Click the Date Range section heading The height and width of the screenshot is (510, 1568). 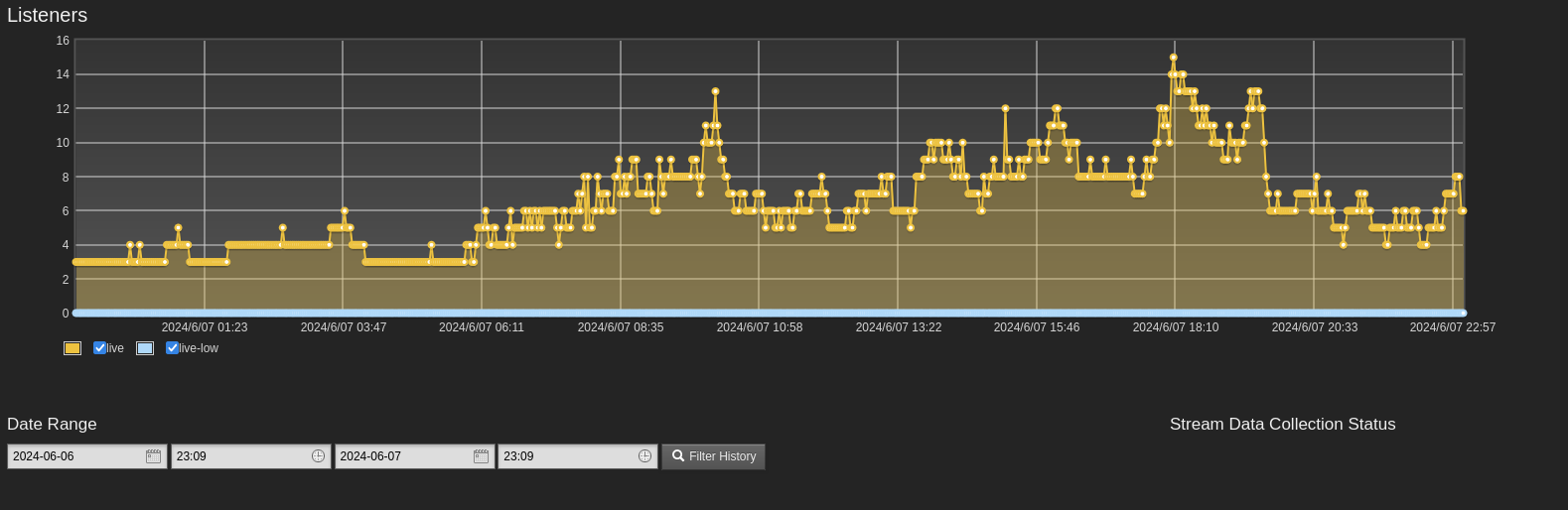[x=52, y=425]
